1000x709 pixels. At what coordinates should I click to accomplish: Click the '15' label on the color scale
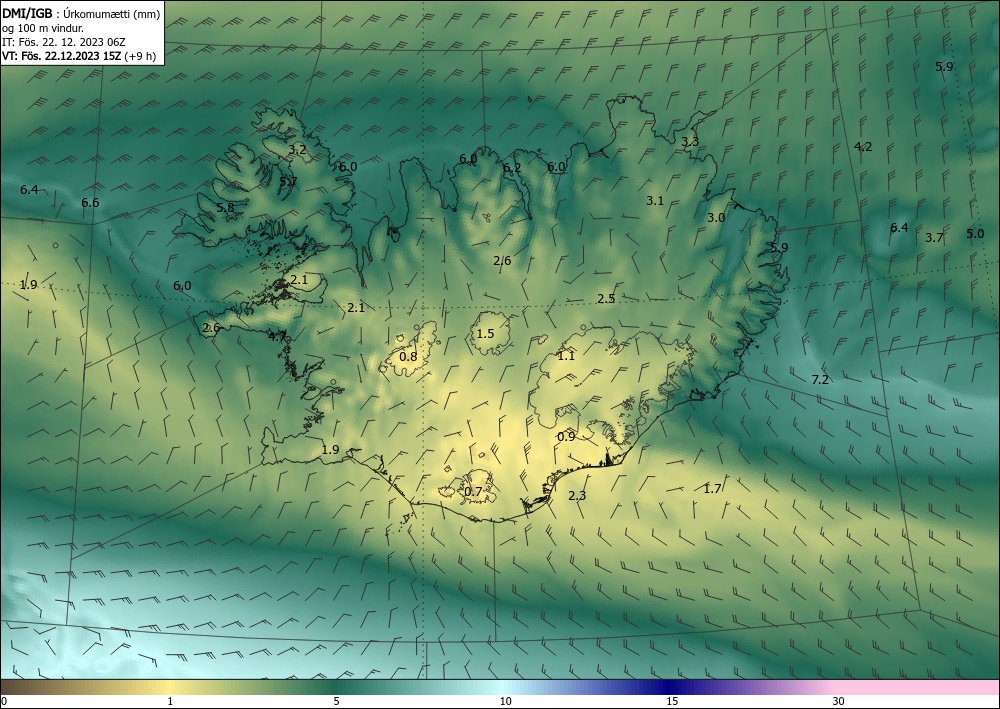click(x=672, y=702)
